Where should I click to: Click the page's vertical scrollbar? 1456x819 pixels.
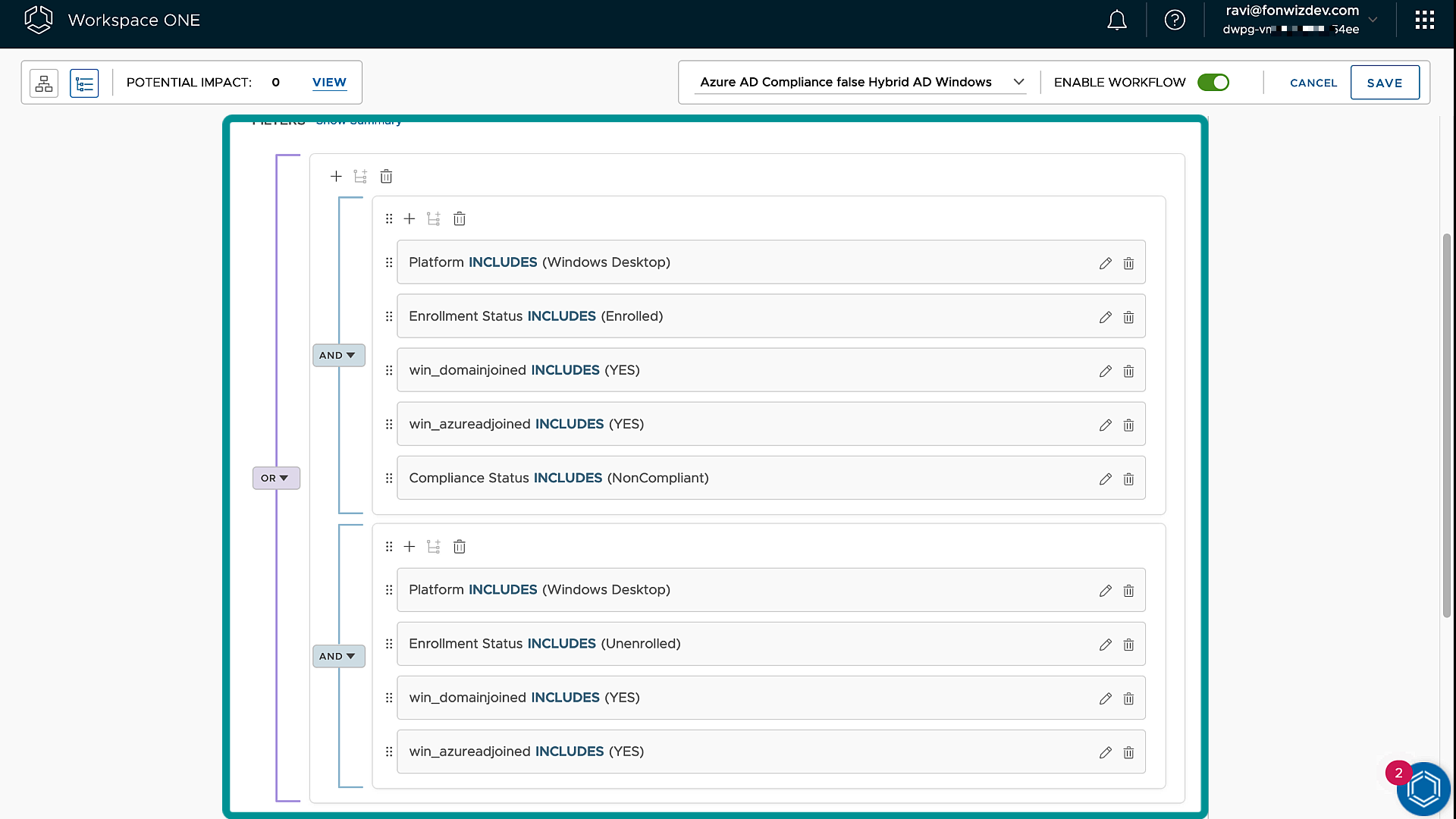pyautogui.click(x=1446, y=425)
